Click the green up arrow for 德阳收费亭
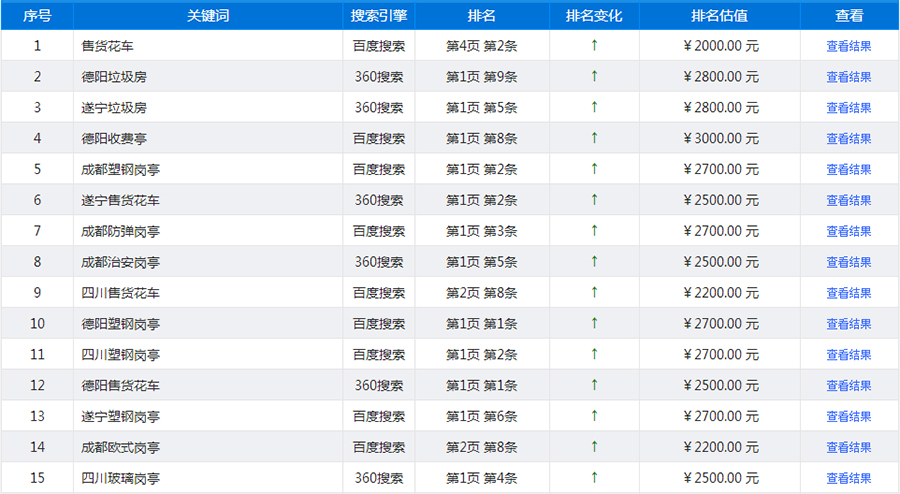Image resolution: width=900 pixels, height=494 pixels. pyautogui.click(x=594, y=138)
